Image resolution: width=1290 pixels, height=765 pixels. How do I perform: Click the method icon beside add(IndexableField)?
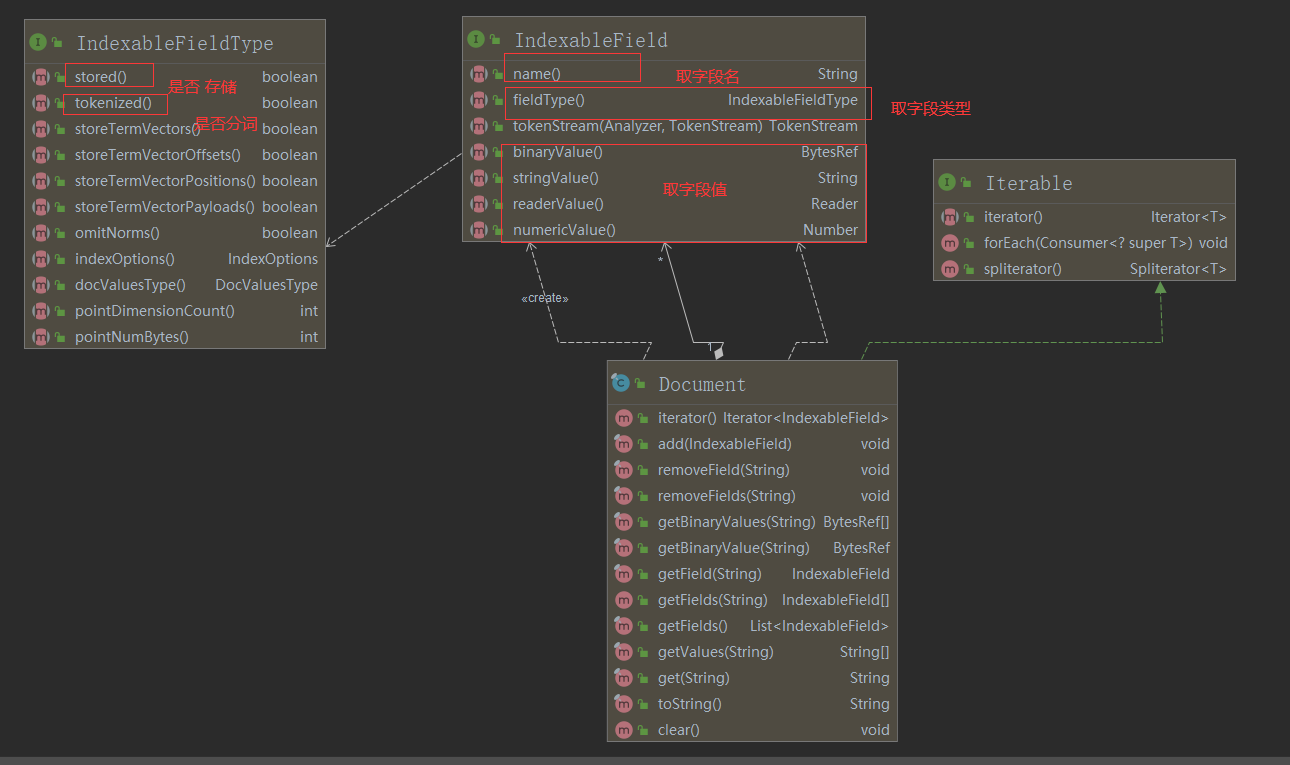click(625, 443)
